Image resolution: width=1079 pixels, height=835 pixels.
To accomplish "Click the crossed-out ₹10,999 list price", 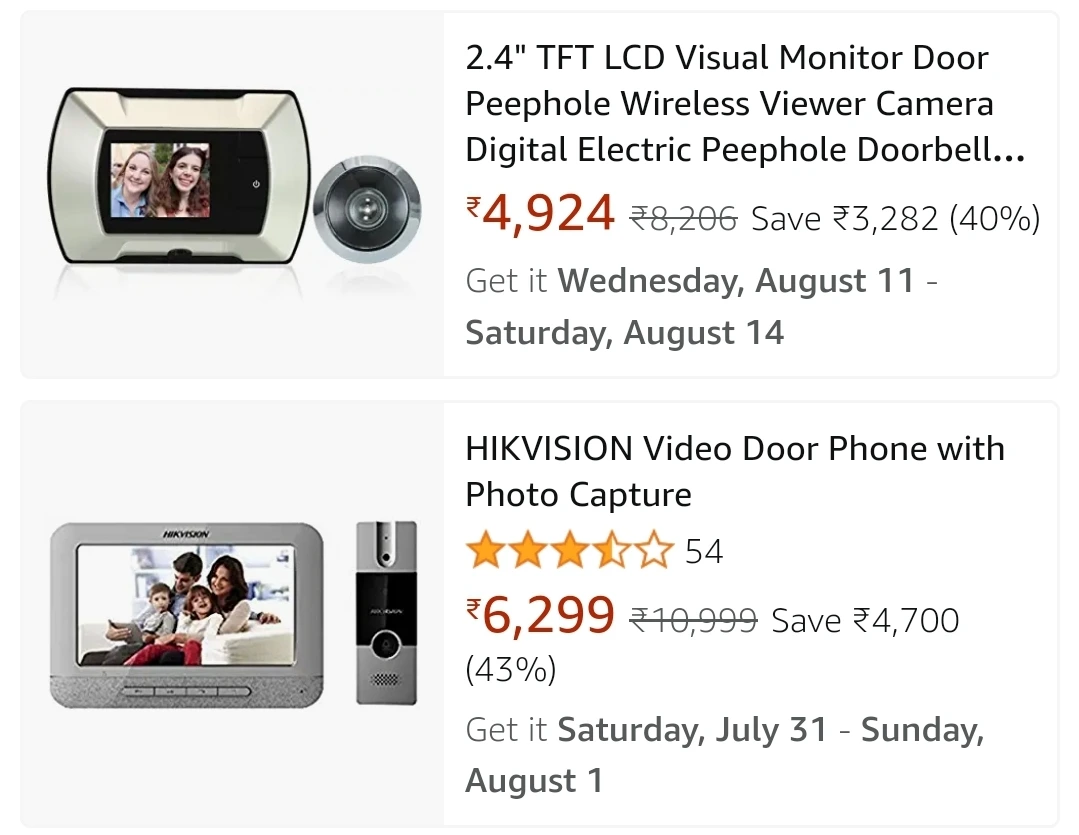I will point(693,620).
